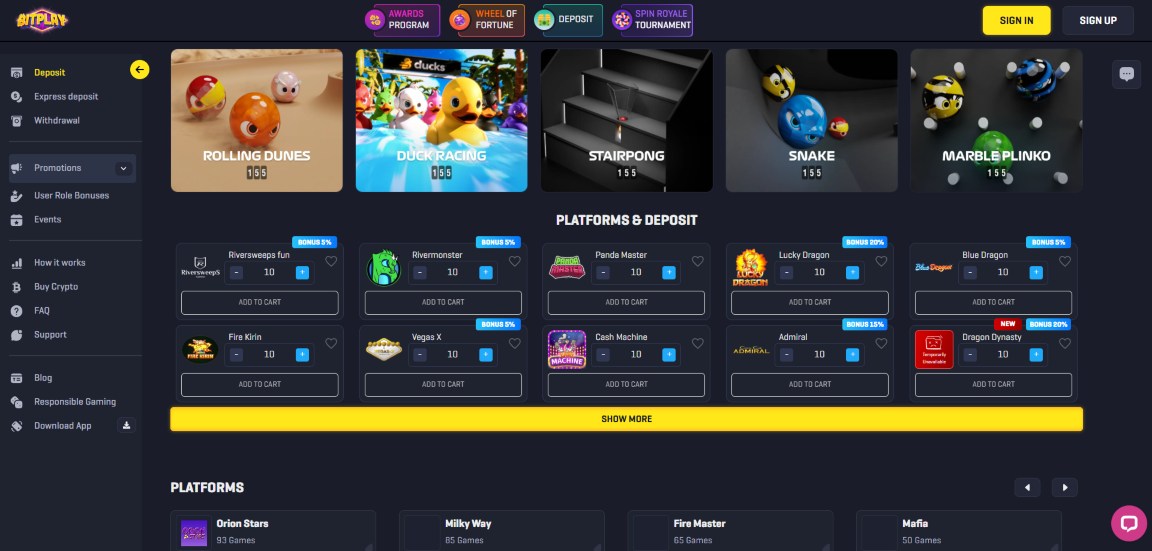This screenshot has height=551, width=1152.
Task: Open Wheel of Fortune top menu item
Action: tap(487, 20)
